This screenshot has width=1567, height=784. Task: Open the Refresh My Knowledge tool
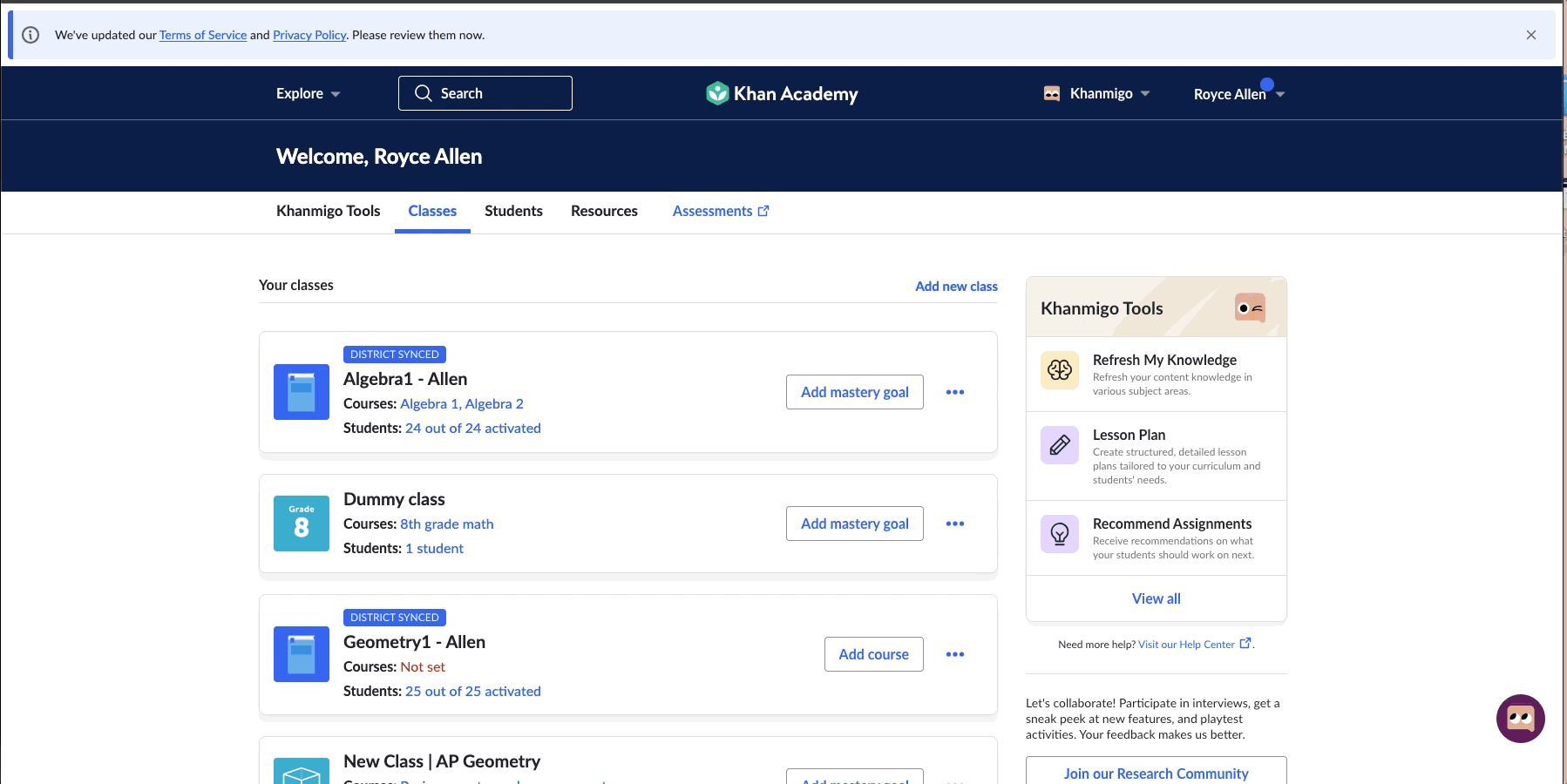(x=1157, y=374)
